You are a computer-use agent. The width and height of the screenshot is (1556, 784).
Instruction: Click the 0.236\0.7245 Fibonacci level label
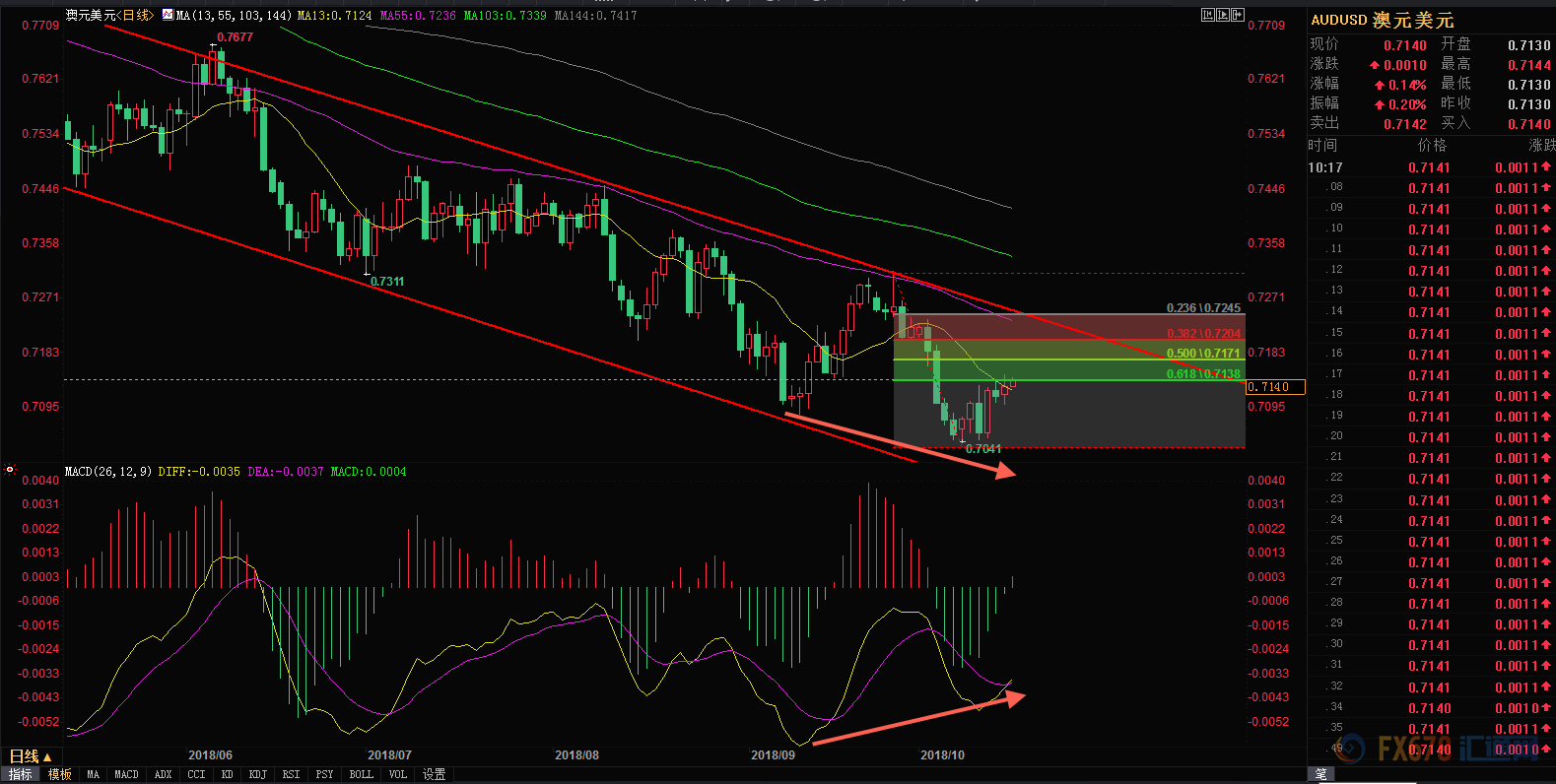click(1203, 308)
